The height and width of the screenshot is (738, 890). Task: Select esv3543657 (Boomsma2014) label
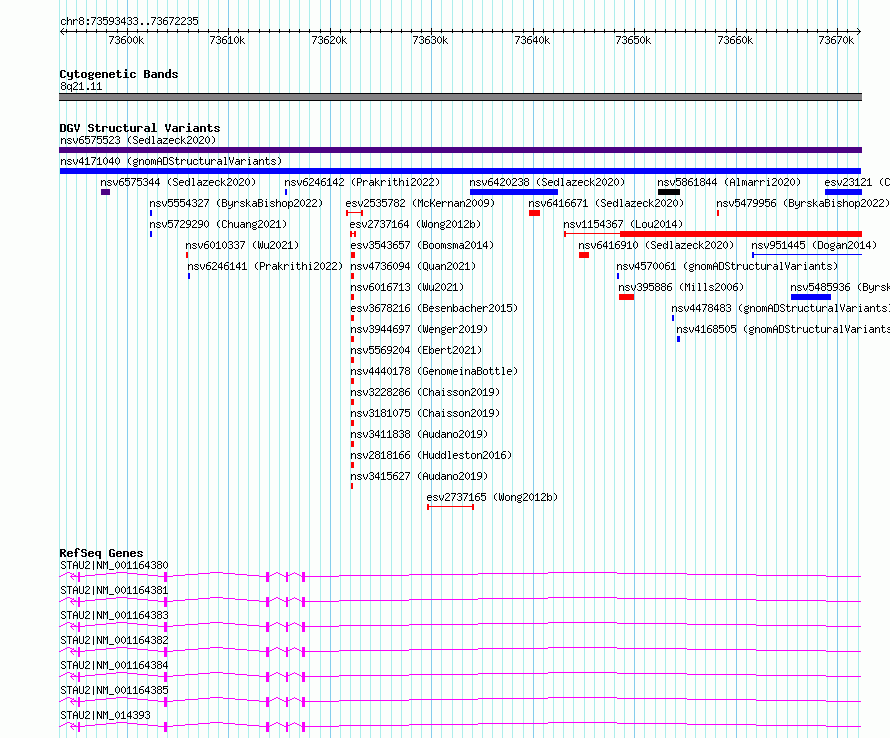click(x=422, y=245)
